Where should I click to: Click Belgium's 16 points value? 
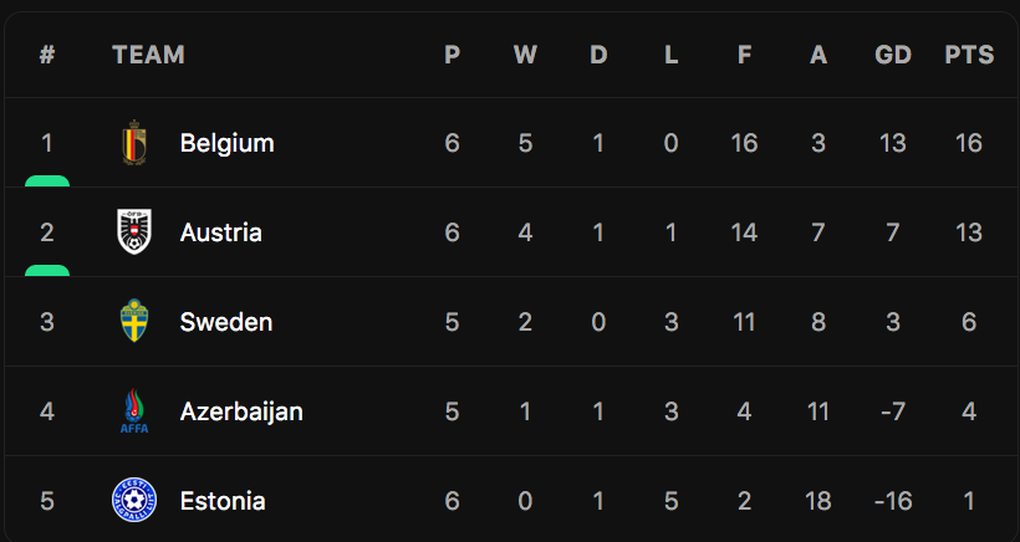point(969,143)
